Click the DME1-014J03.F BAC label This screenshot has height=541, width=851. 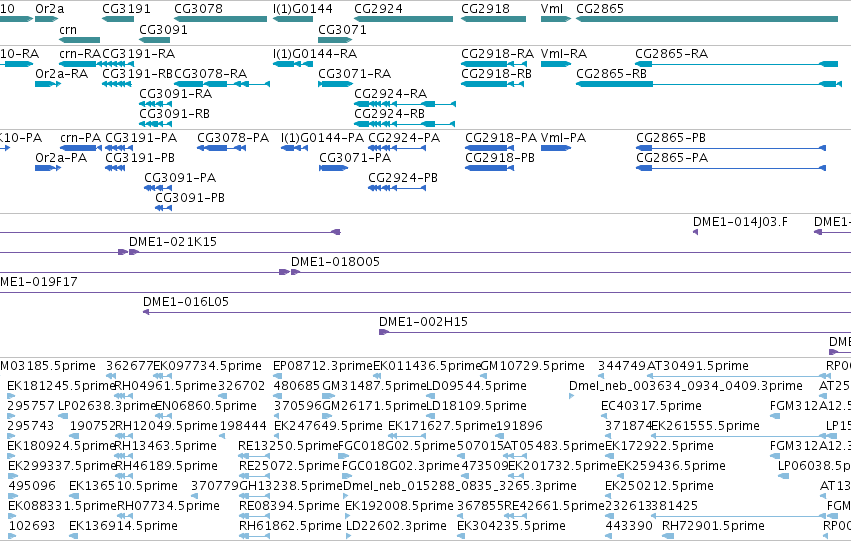click(x=740, y=221)
